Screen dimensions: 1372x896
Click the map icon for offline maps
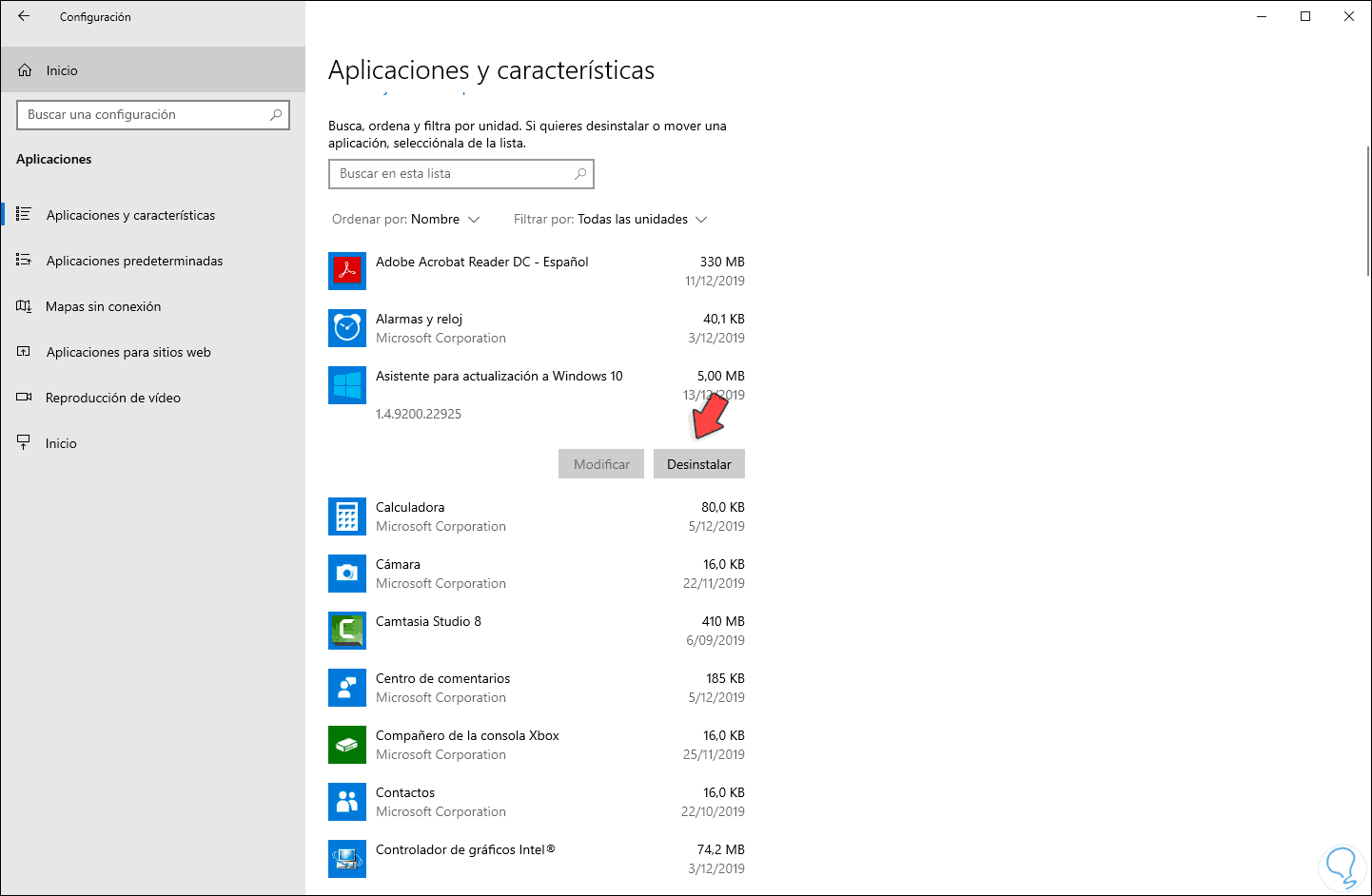click(24, 306)
